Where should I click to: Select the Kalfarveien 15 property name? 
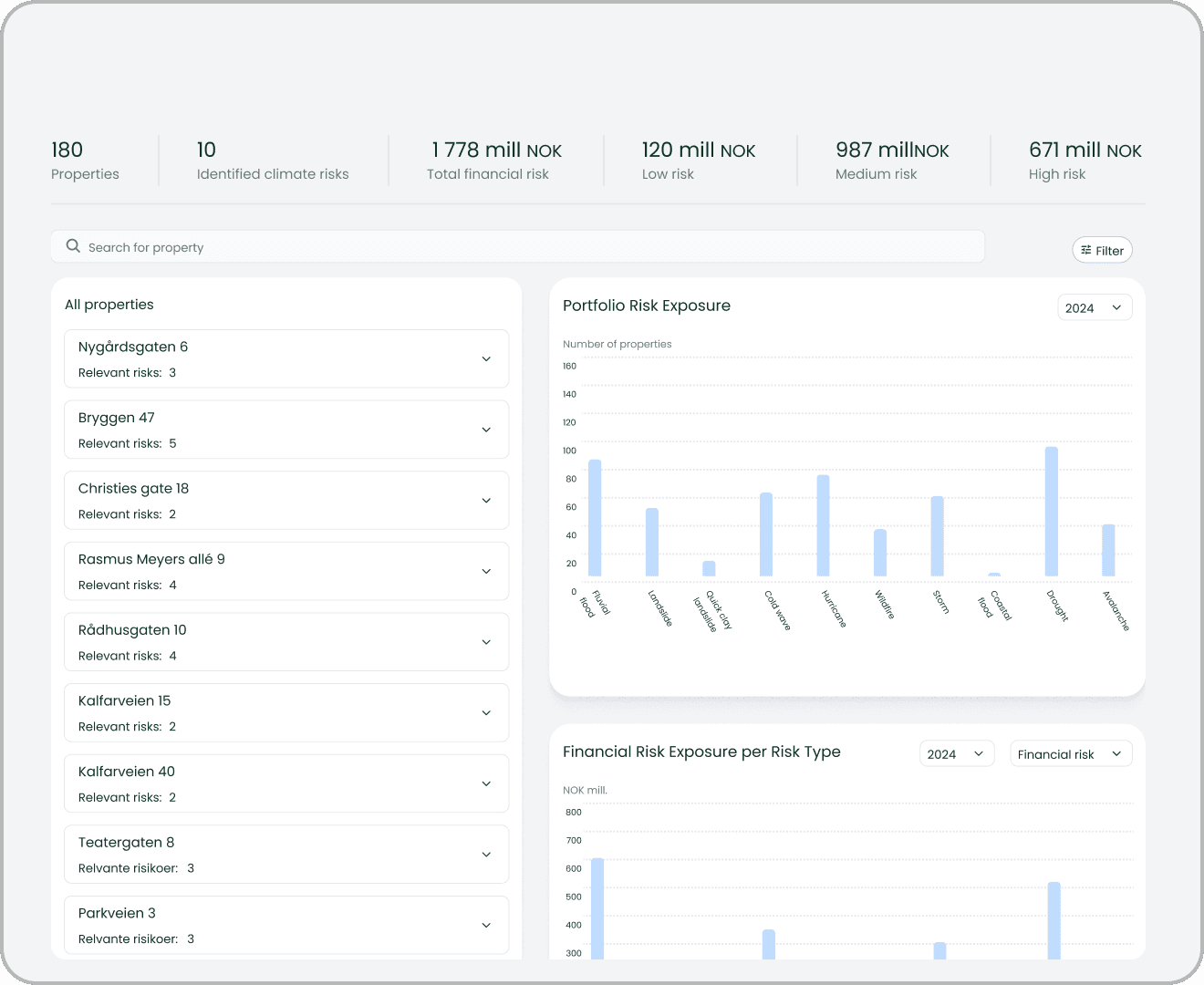125,700
